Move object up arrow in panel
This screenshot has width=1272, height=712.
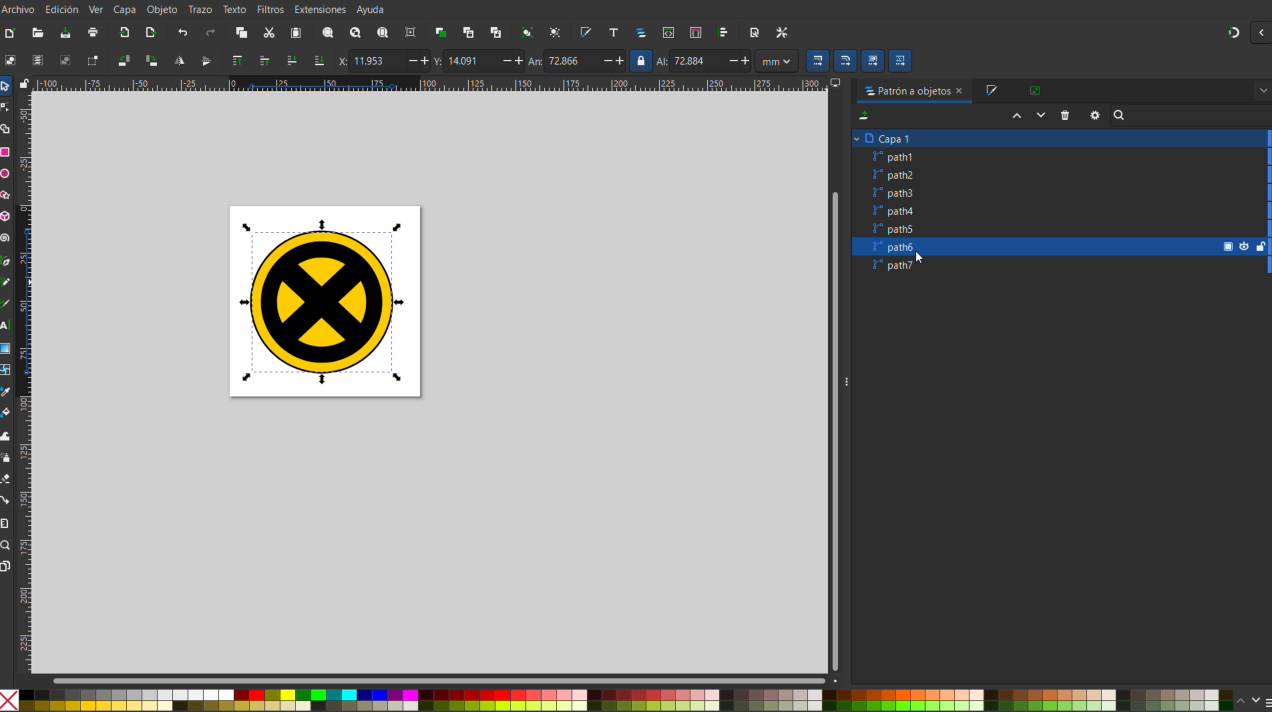tap(1017, 115)
